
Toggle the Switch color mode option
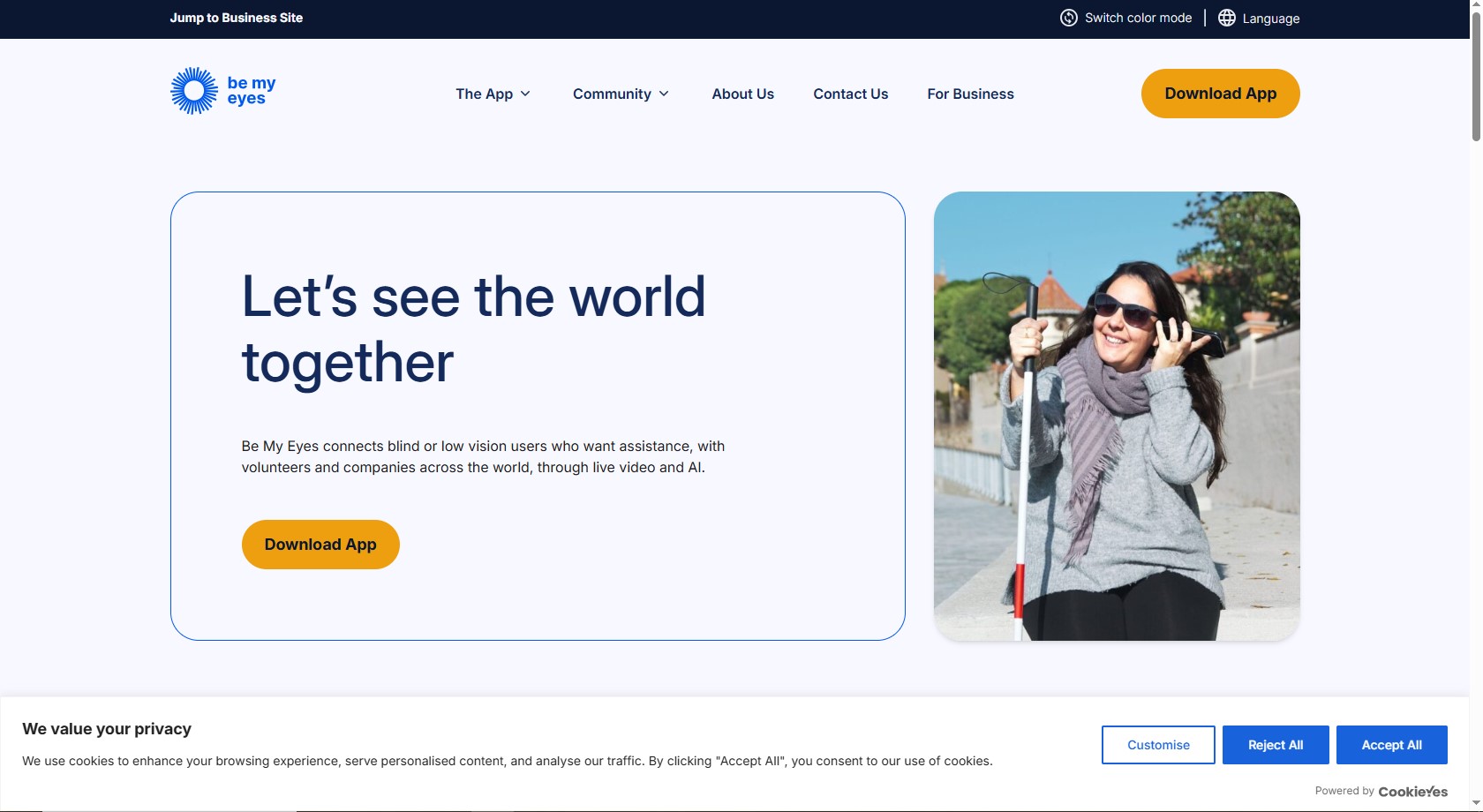point(1138,18)
